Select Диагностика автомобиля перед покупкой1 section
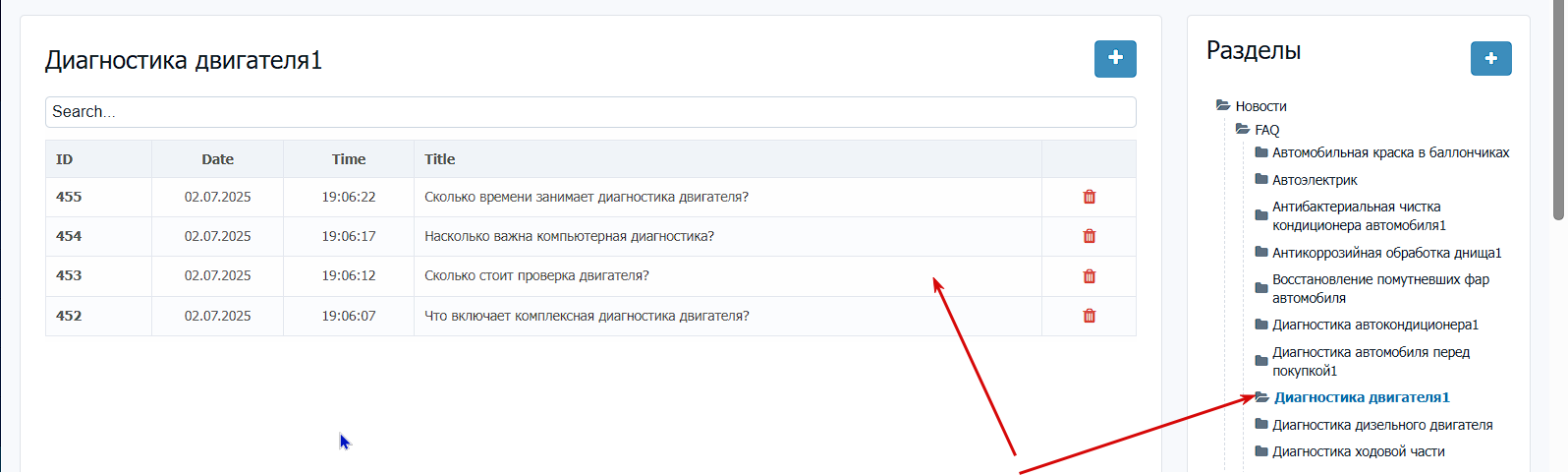Image resolution: width=1568 pixels, height=475 pixels. [1371, 361]
